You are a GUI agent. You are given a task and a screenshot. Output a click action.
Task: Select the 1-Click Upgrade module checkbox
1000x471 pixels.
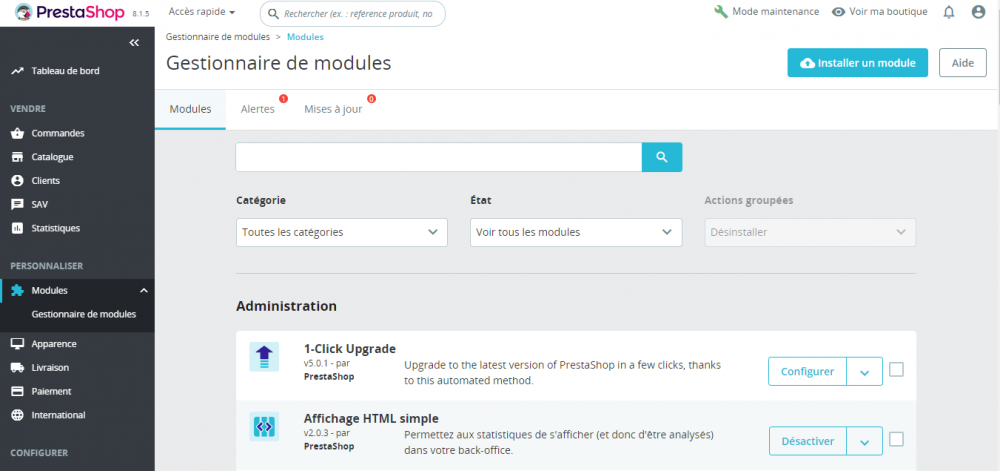(896, 370)
